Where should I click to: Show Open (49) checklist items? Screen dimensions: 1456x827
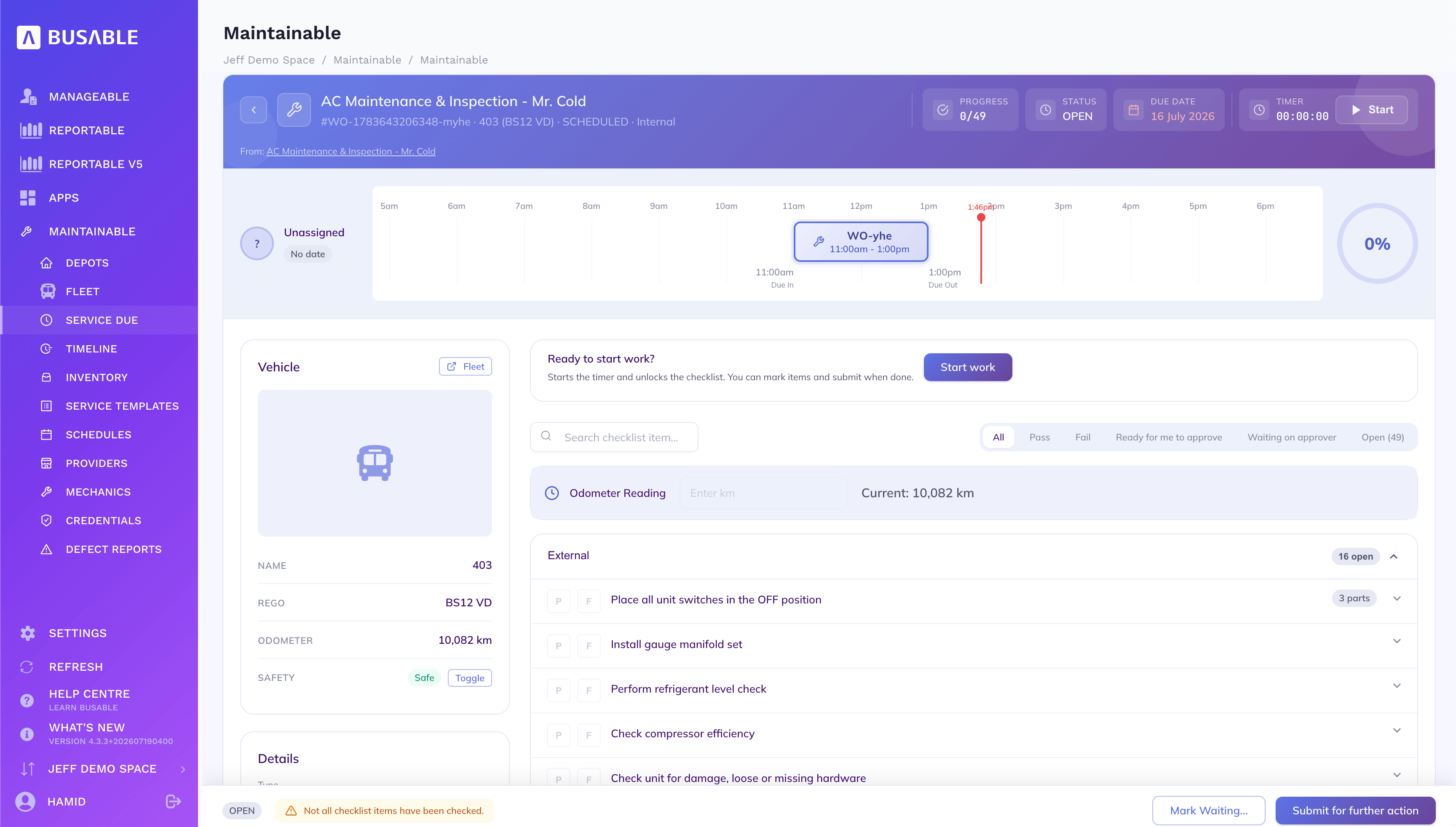[x=1382, y=438]
